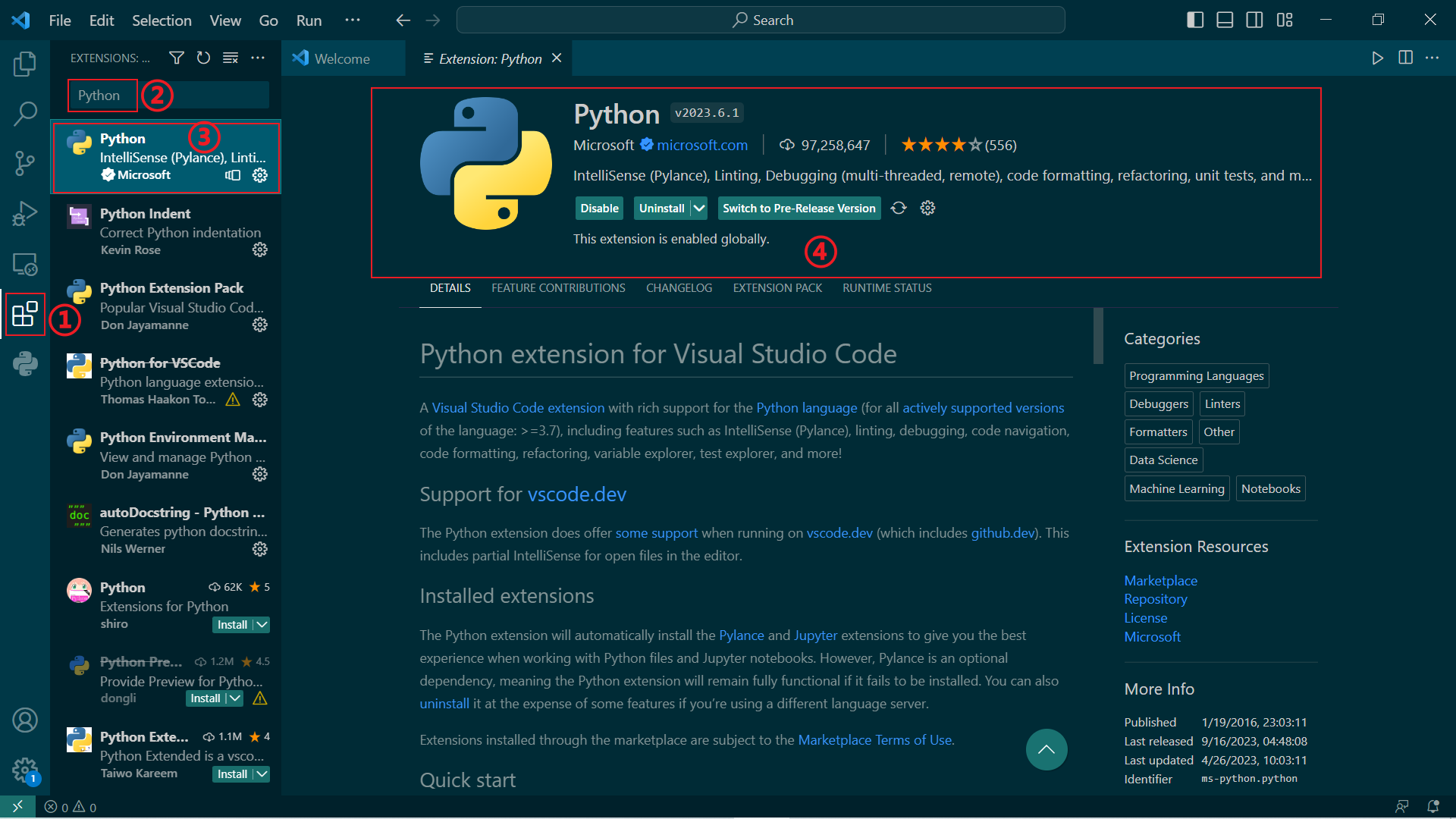Filter extensions using the funnel icon
This screenshot has height=819, width=1456.
(176, 58)
